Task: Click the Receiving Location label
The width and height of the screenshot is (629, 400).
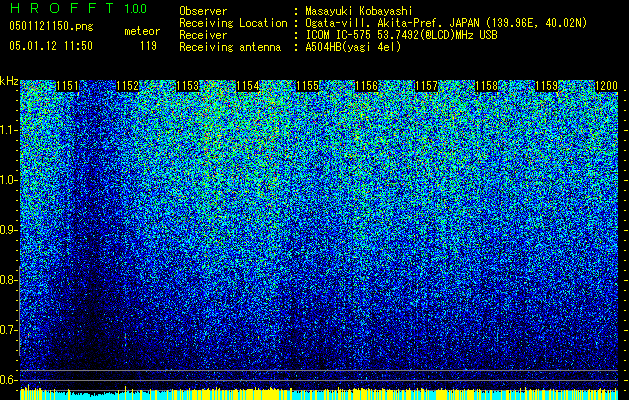Action: click(x=233, y=23)
